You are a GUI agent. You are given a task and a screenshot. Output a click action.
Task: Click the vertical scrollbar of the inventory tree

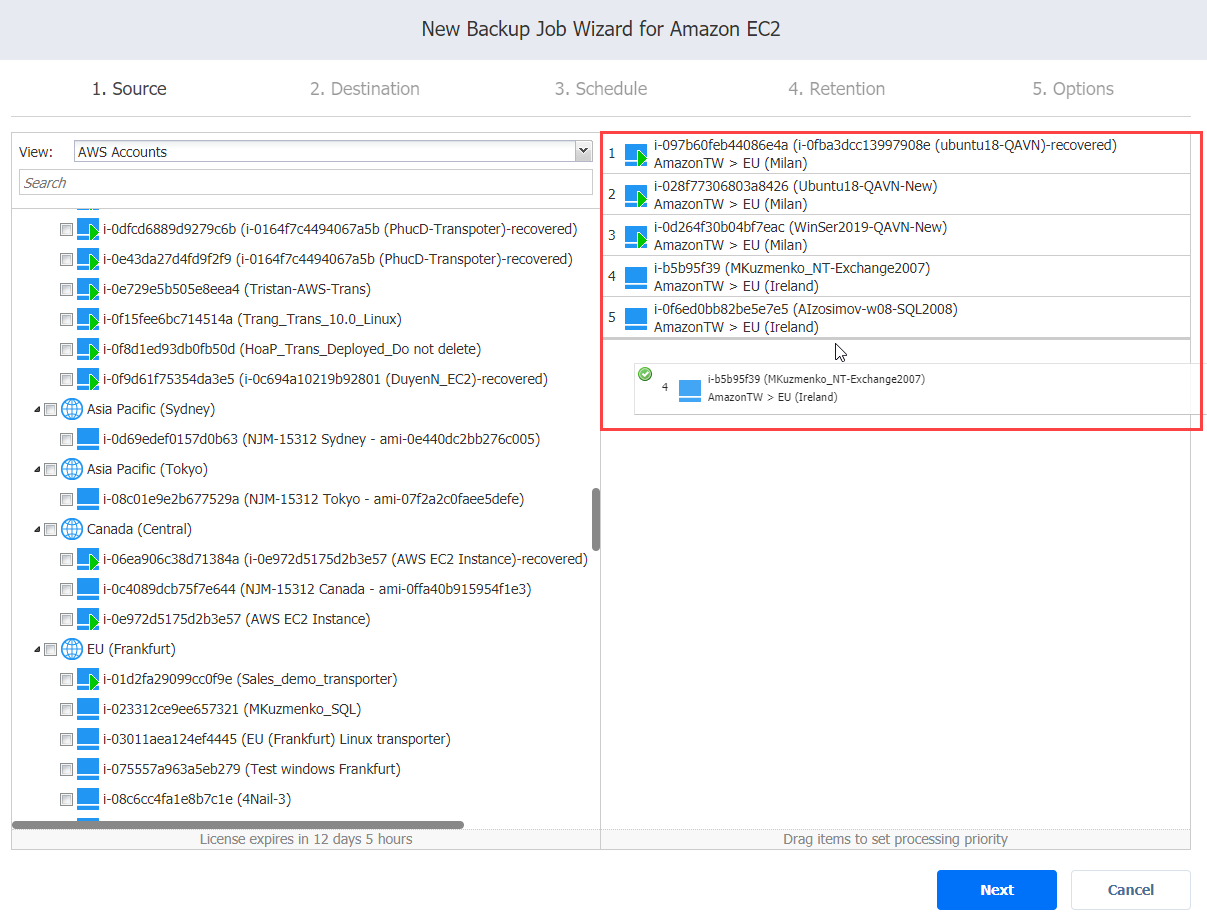[596, 519]
